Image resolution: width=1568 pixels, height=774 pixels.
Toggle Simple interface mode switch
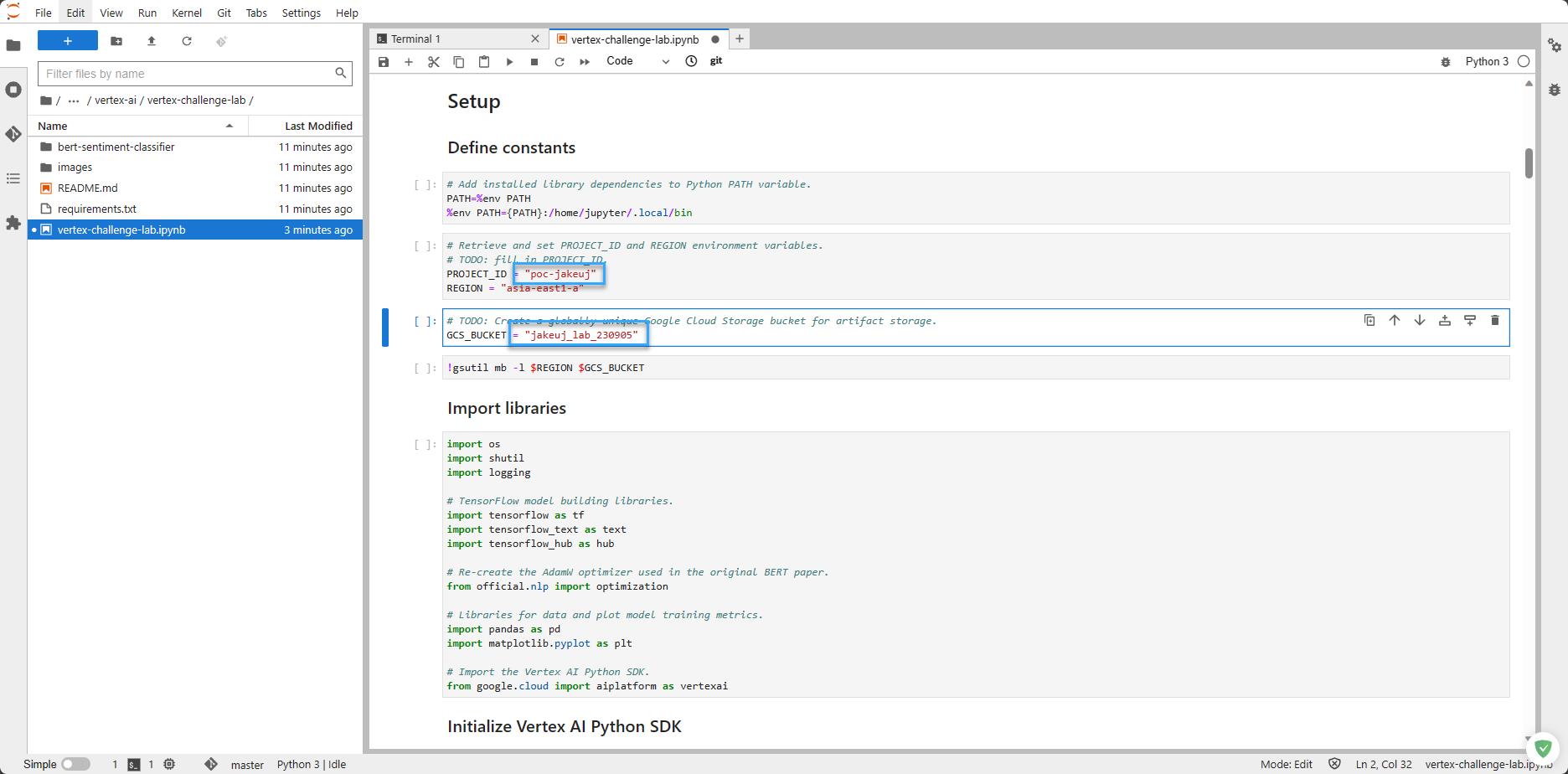point(75,764)
